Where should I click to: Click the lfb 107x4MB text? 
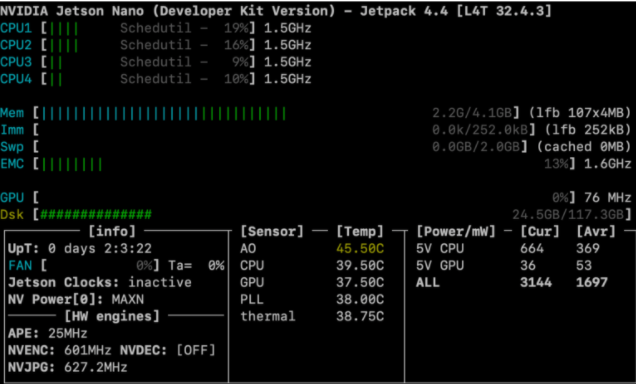coord(580,113)
